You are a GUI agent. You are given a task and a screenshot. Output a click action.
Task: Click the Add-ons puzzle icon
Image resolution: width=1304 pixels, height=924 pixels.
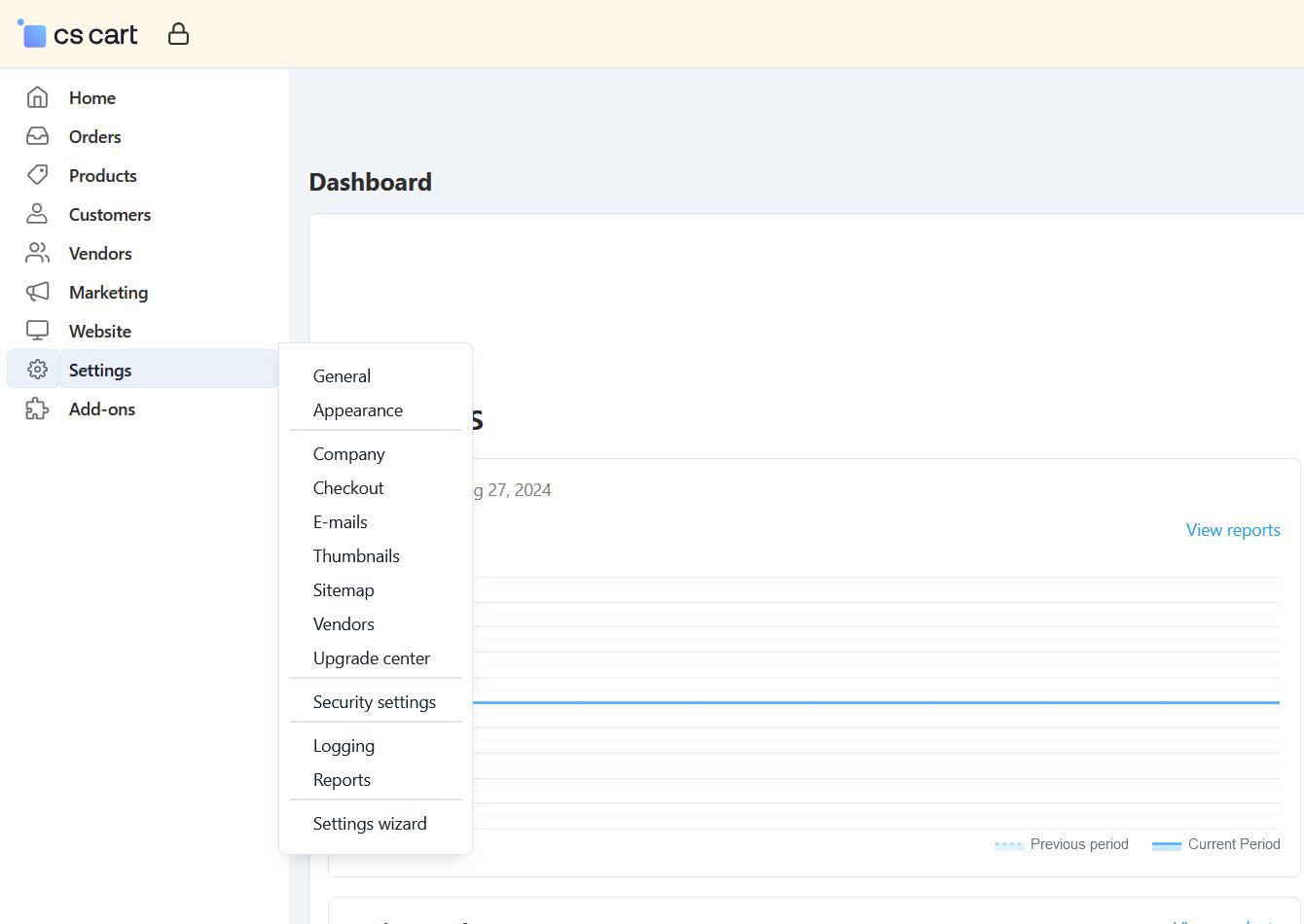click(x=37, y=409)
